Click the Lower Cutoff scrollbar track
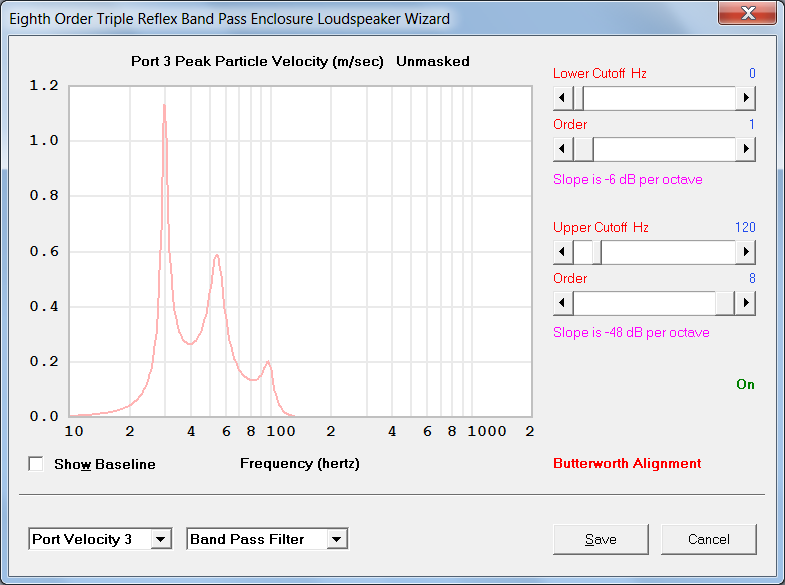 point(659,98)
